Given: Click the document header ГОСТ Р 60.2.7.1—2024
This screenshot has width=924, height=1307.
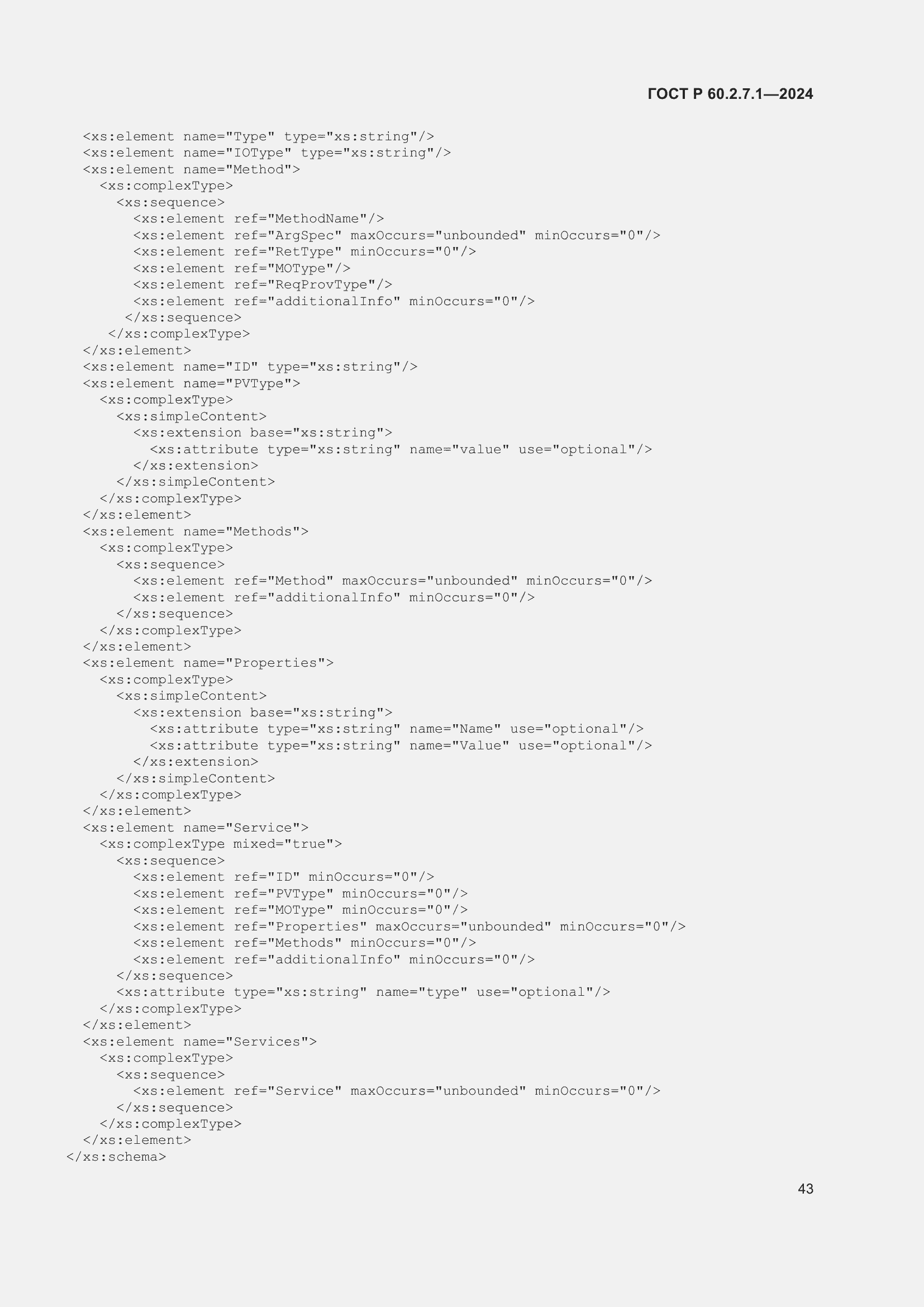Looking at the screenshot, I should (x=730, y=94).
